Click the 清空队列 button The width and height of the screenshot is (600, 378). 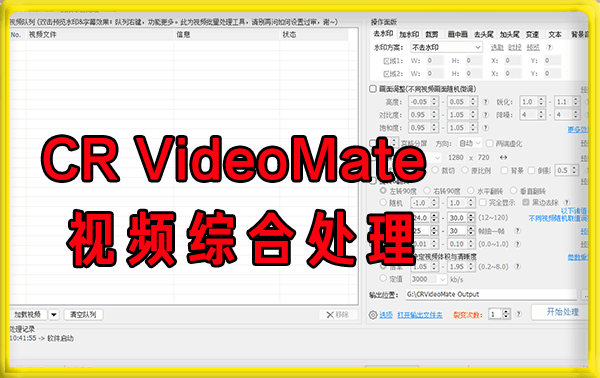83,314
